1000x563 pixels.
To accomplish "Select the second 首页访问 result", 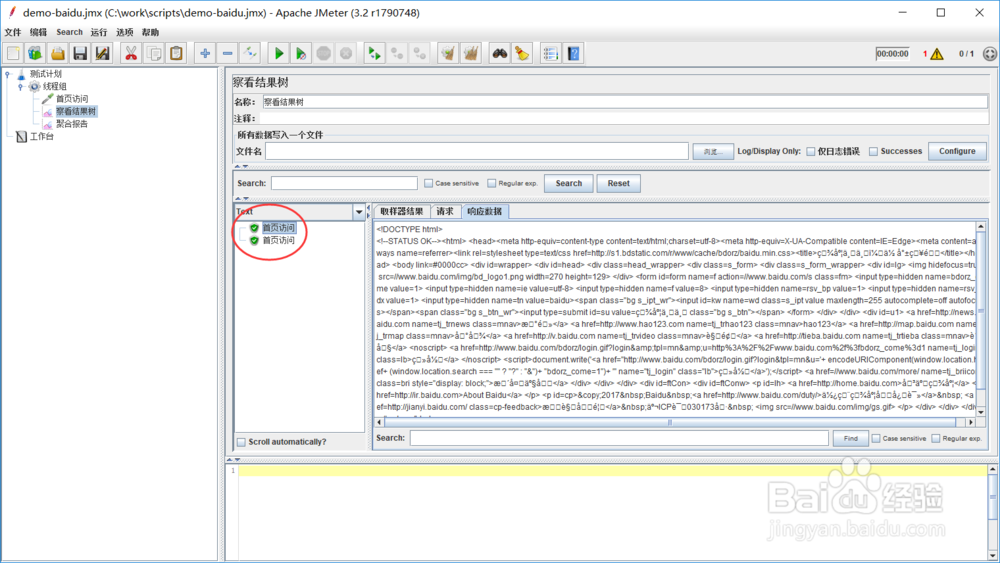I will coord(279,240).
